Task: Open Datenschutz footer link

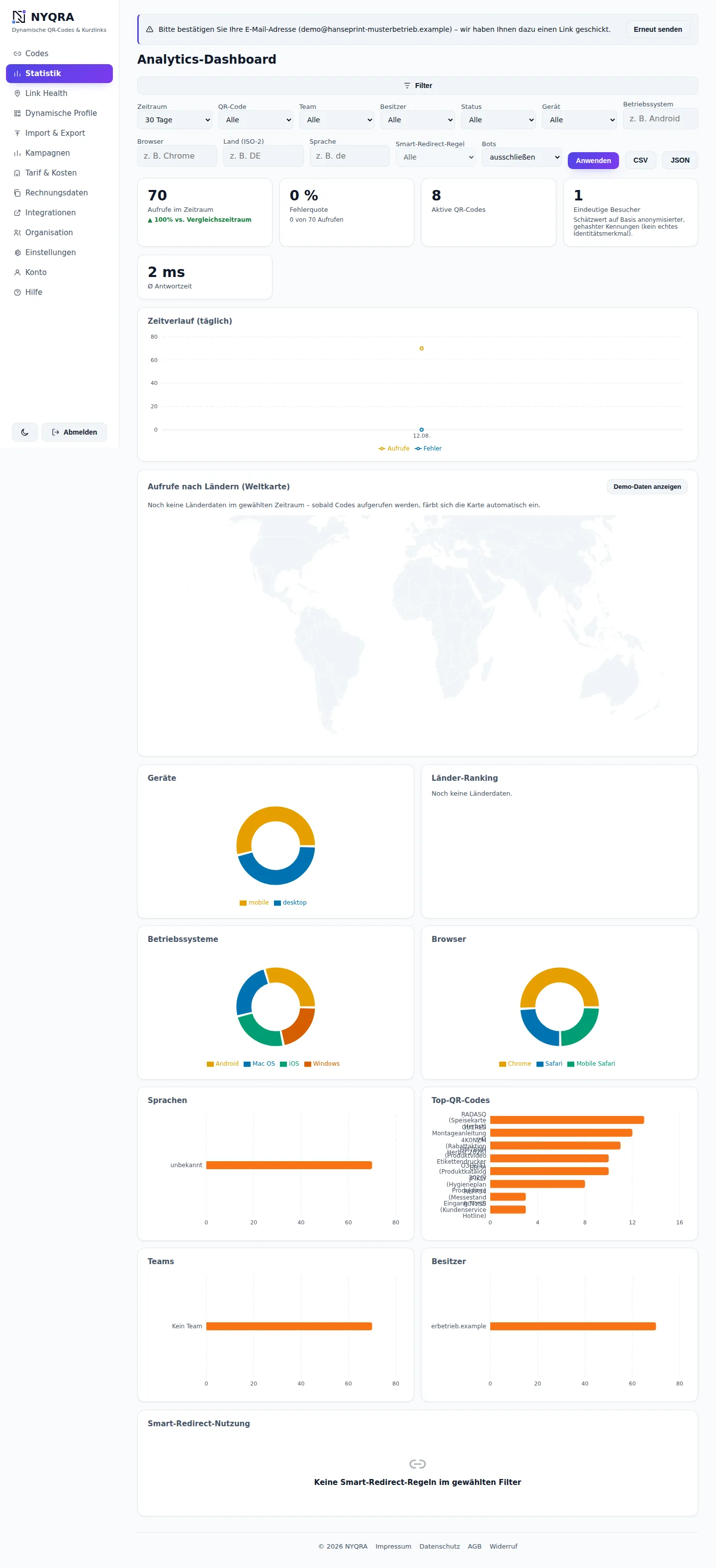Action: pos(440,1547)
